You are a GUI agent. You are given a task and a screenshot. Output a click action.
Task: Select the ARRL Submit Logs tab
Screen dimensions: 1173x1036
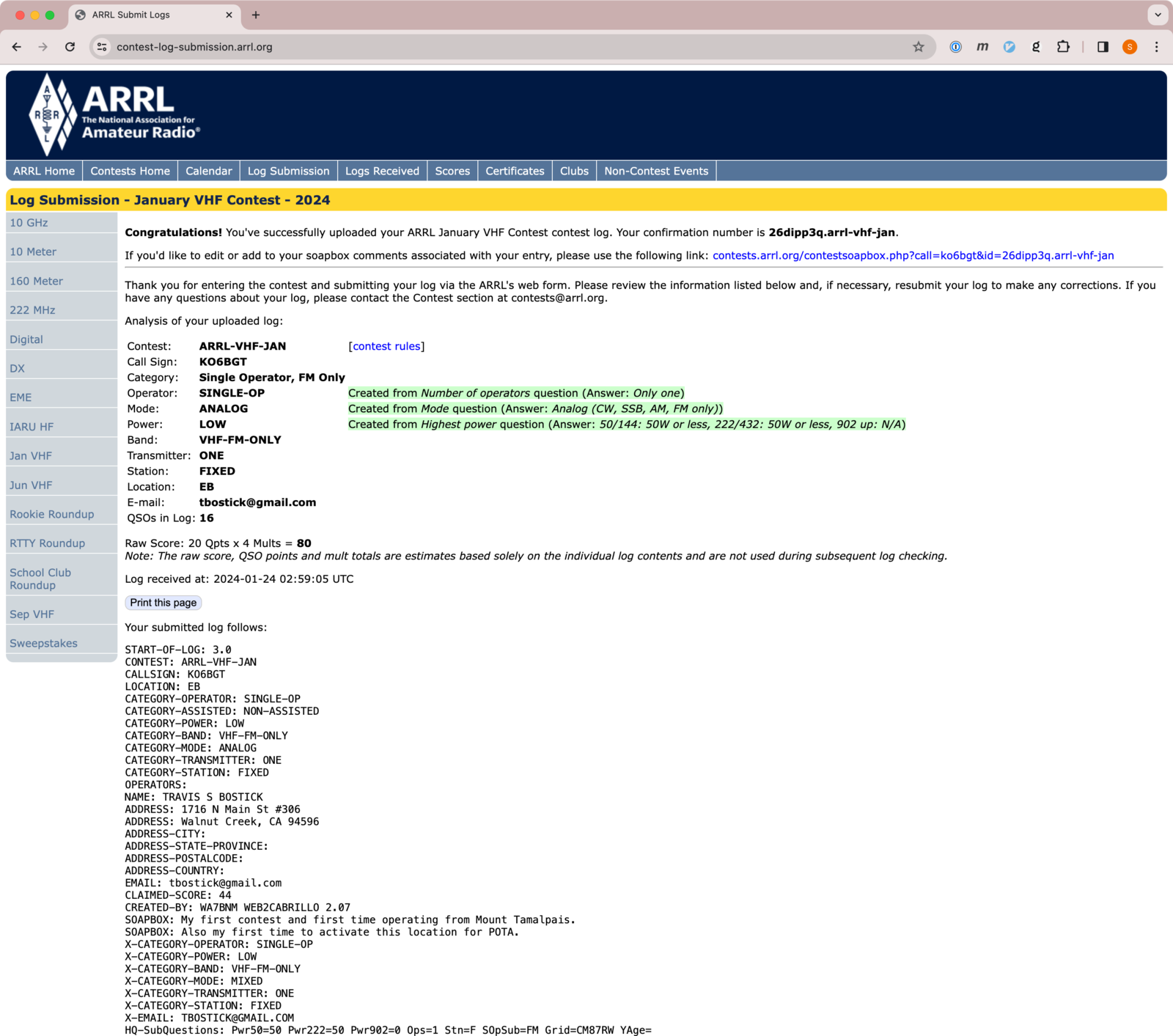point(154,15)
